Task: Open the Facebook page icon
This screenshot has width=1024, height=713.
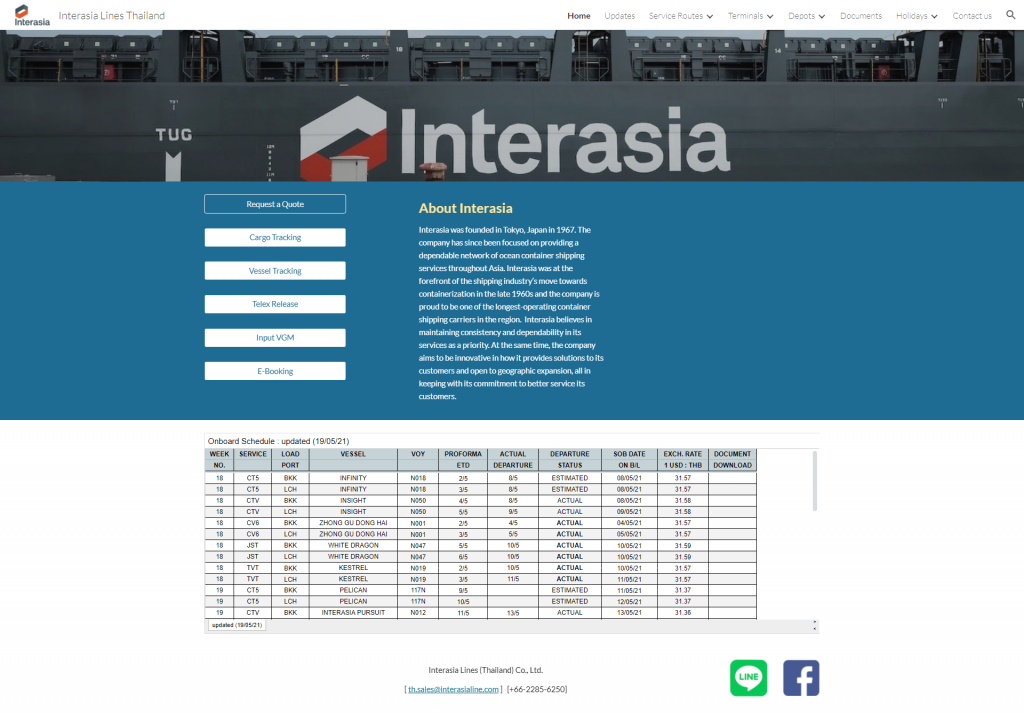Action: pos(801,678)
